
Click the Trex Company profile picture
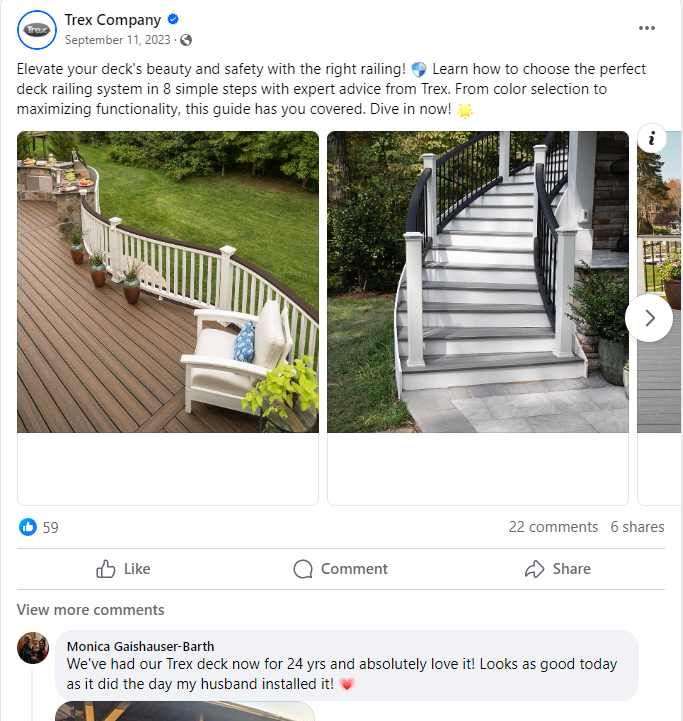click(x=37, y=30)
